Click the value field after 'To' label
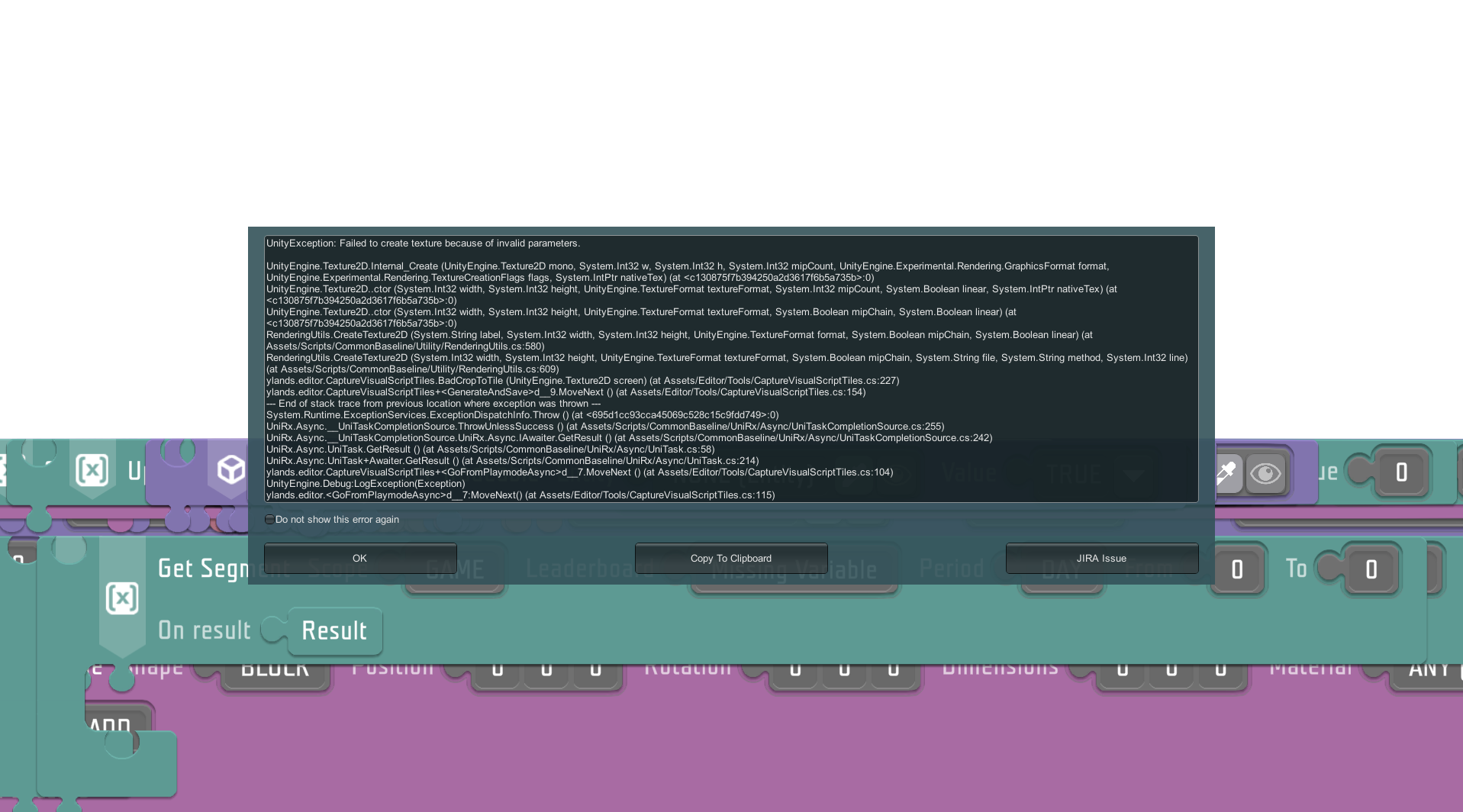The width and height of the screenshot is (1463, 812). [x=1371, y=569]
